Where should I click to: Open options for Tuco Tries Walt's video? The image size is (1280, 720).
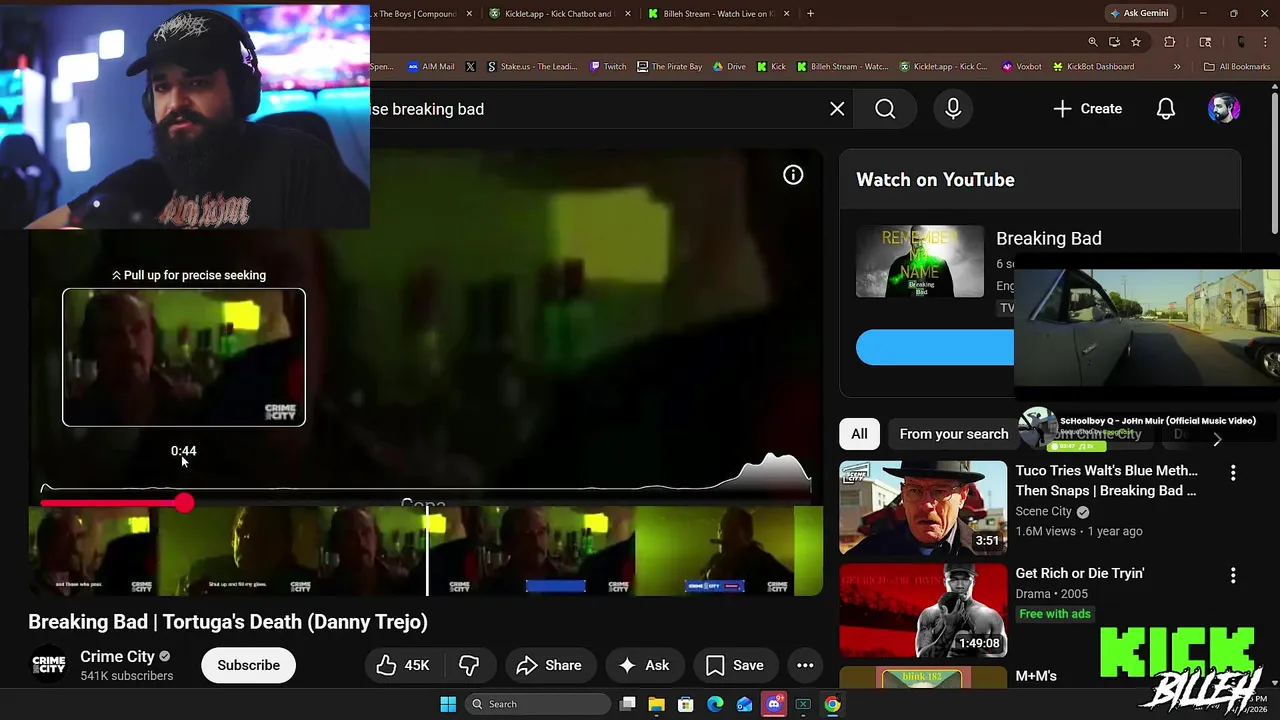tap(1233, 472)
